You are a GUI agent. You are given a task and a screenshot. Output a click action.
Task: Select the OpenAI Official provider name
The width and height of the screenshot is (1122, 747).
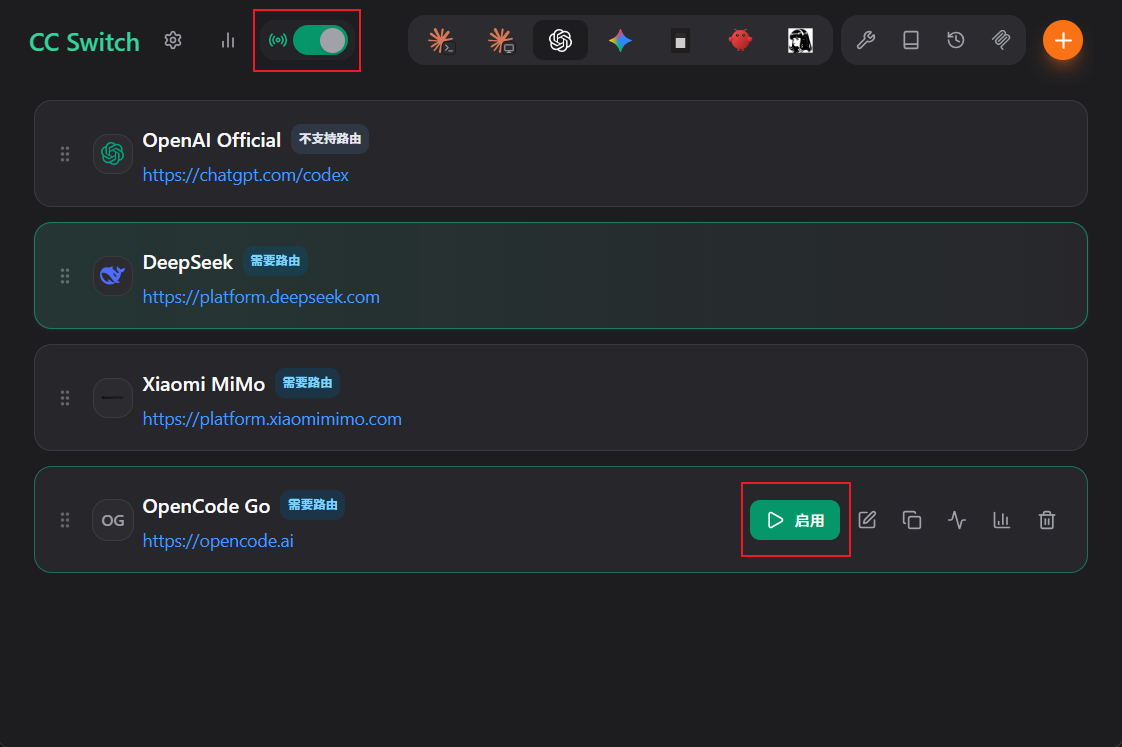pyautogui.click(x=212, y=140)
